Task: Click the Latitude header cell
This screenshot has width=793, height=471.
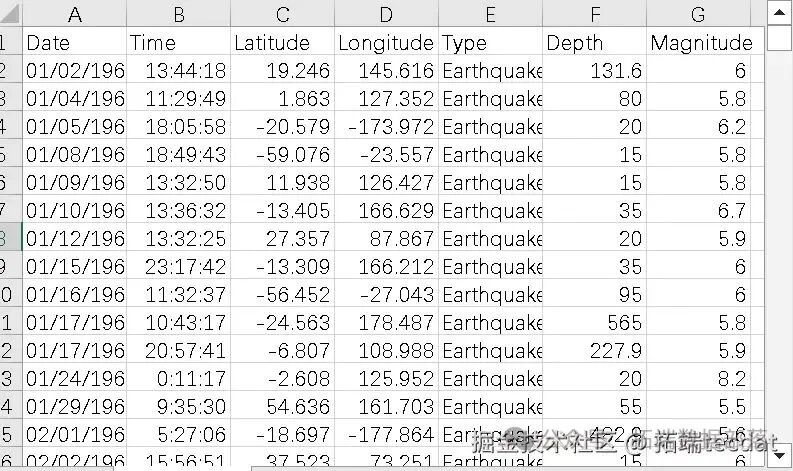Action: pyautogui.click(x=282, y=42)
